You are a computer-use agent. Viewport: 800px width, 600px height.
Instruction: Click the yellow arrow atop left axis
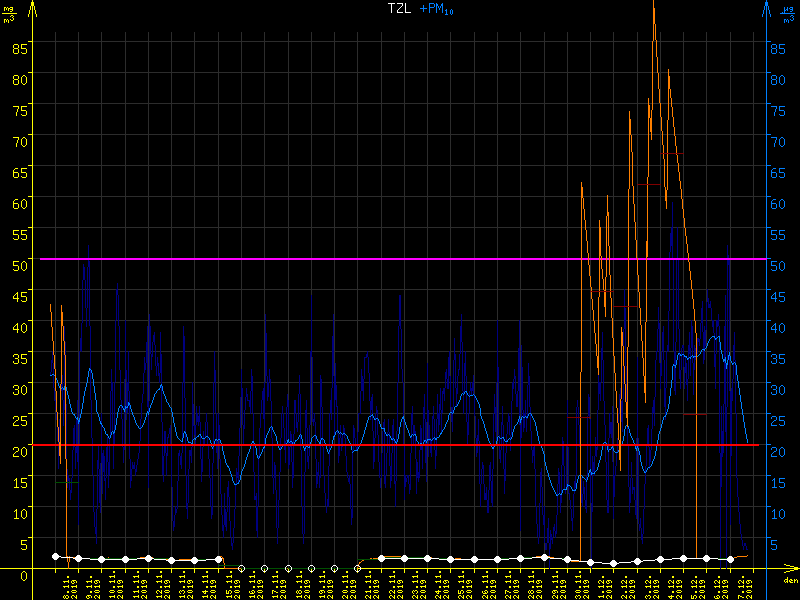click(35, 9)
